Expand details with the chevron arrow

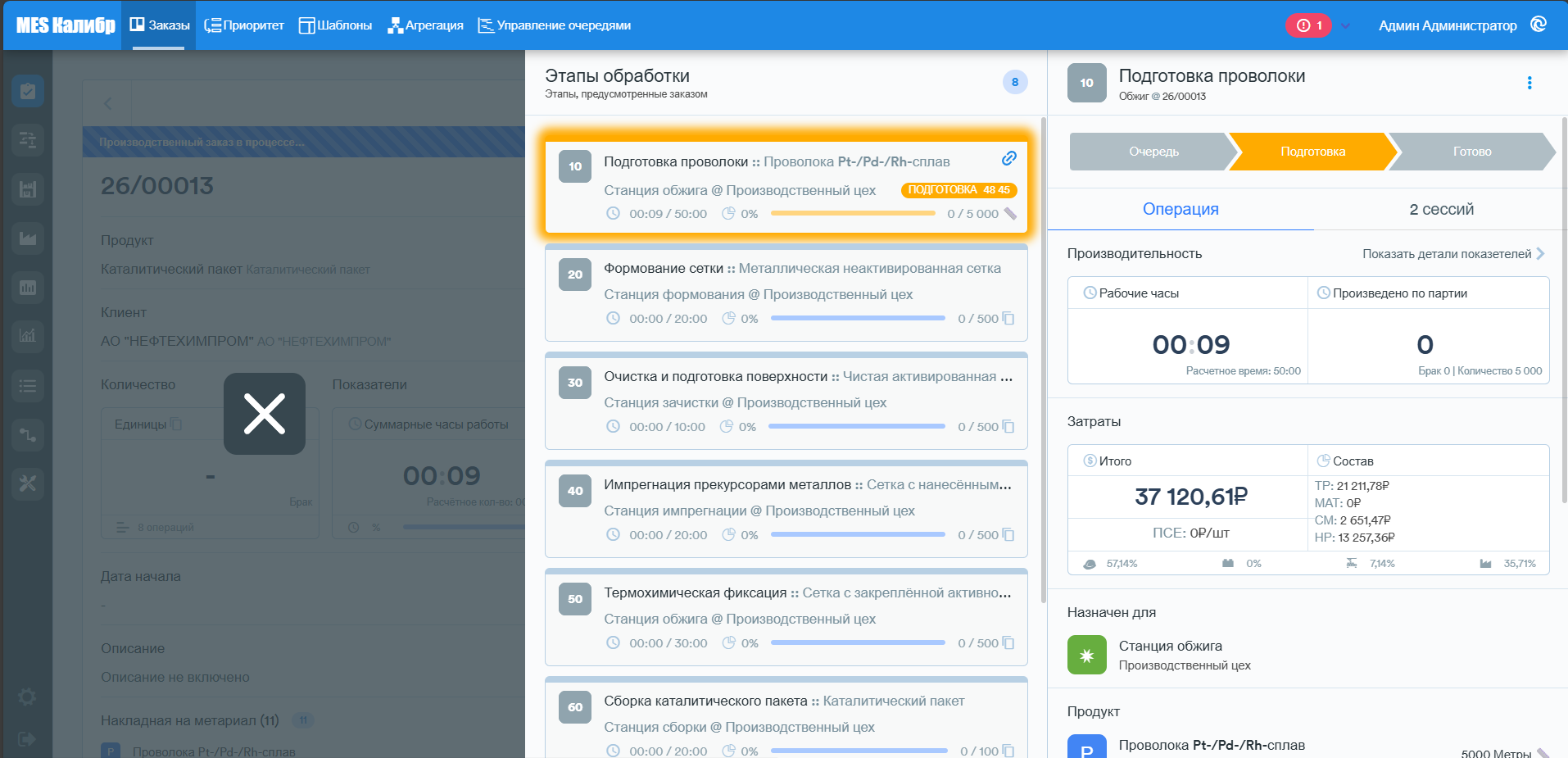click(1540, 254)
